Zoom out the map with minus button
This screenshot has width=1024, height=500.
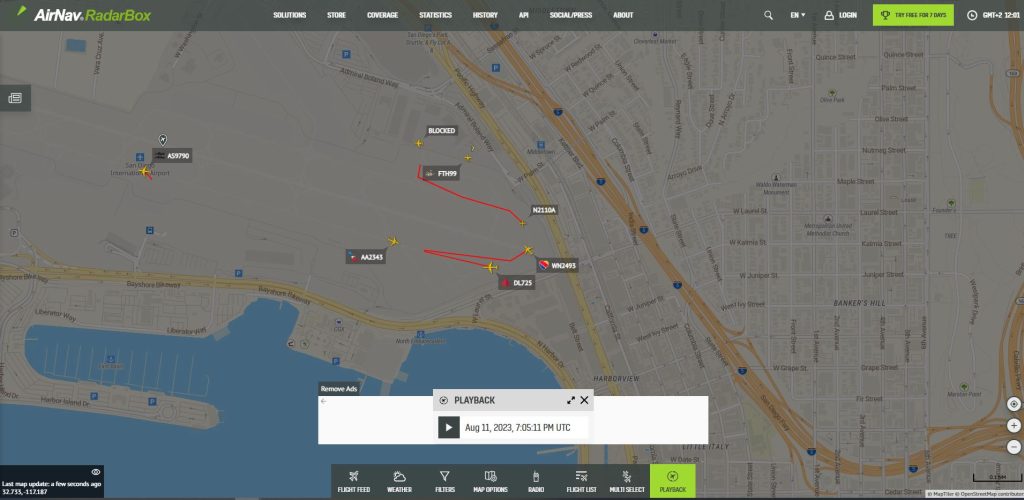pyautogui.click(x=1014, y=447)
